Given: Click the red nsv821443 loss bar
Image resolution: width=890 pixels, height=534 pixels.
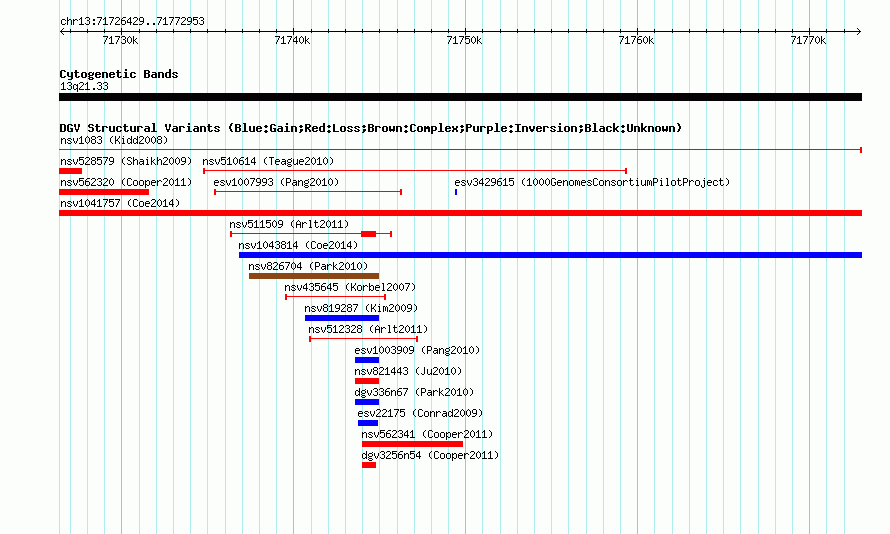Looking at the screenshot, I should [x=367, y=381].
